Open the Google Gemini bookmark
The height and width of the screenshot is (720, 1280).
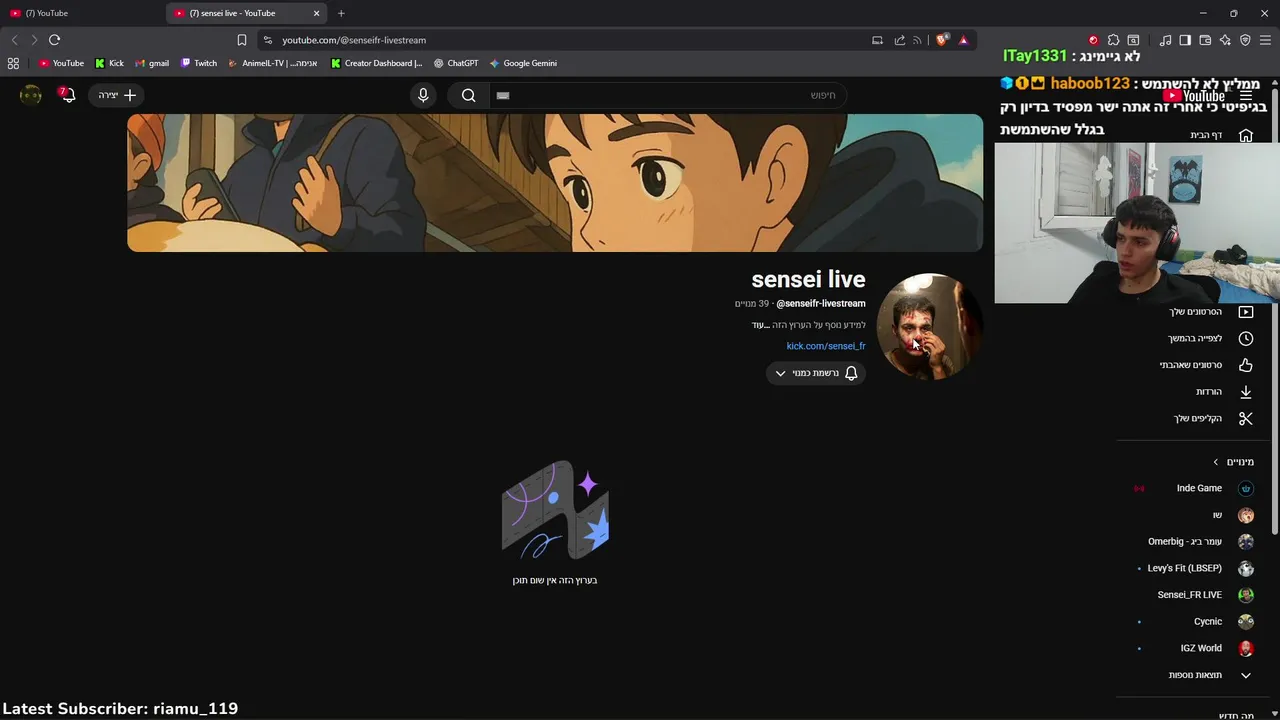[523, 63]
